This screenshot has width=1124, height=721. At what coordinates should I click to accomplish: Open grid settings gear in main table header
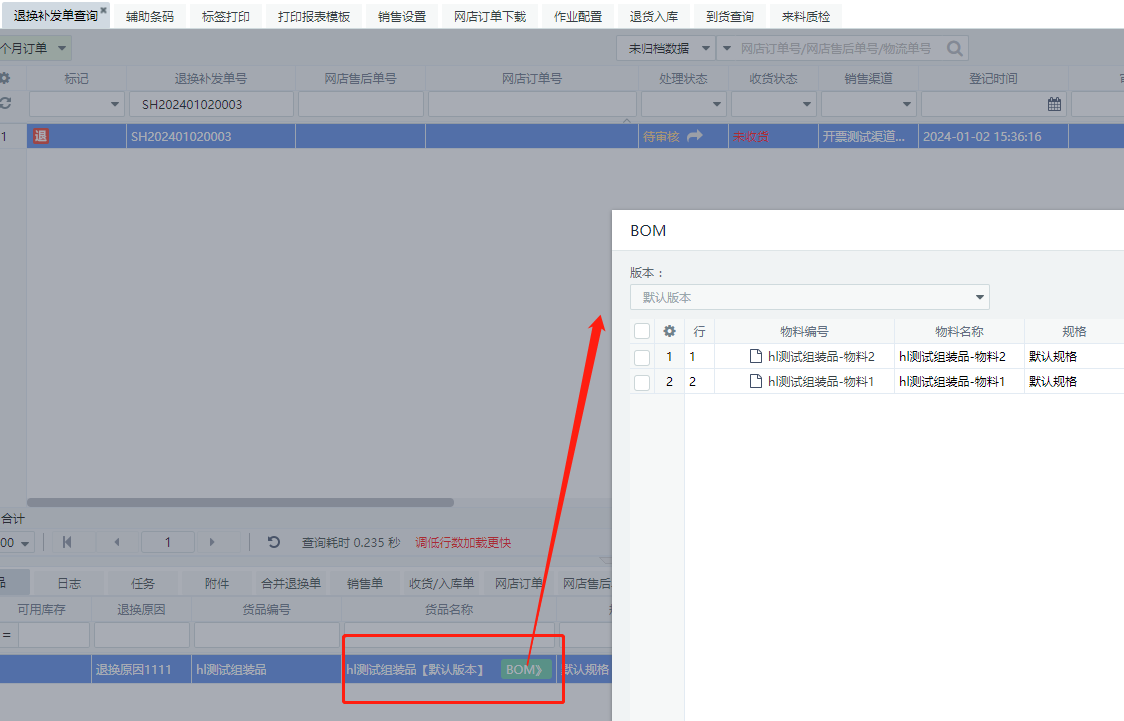(x=5, y=78)
